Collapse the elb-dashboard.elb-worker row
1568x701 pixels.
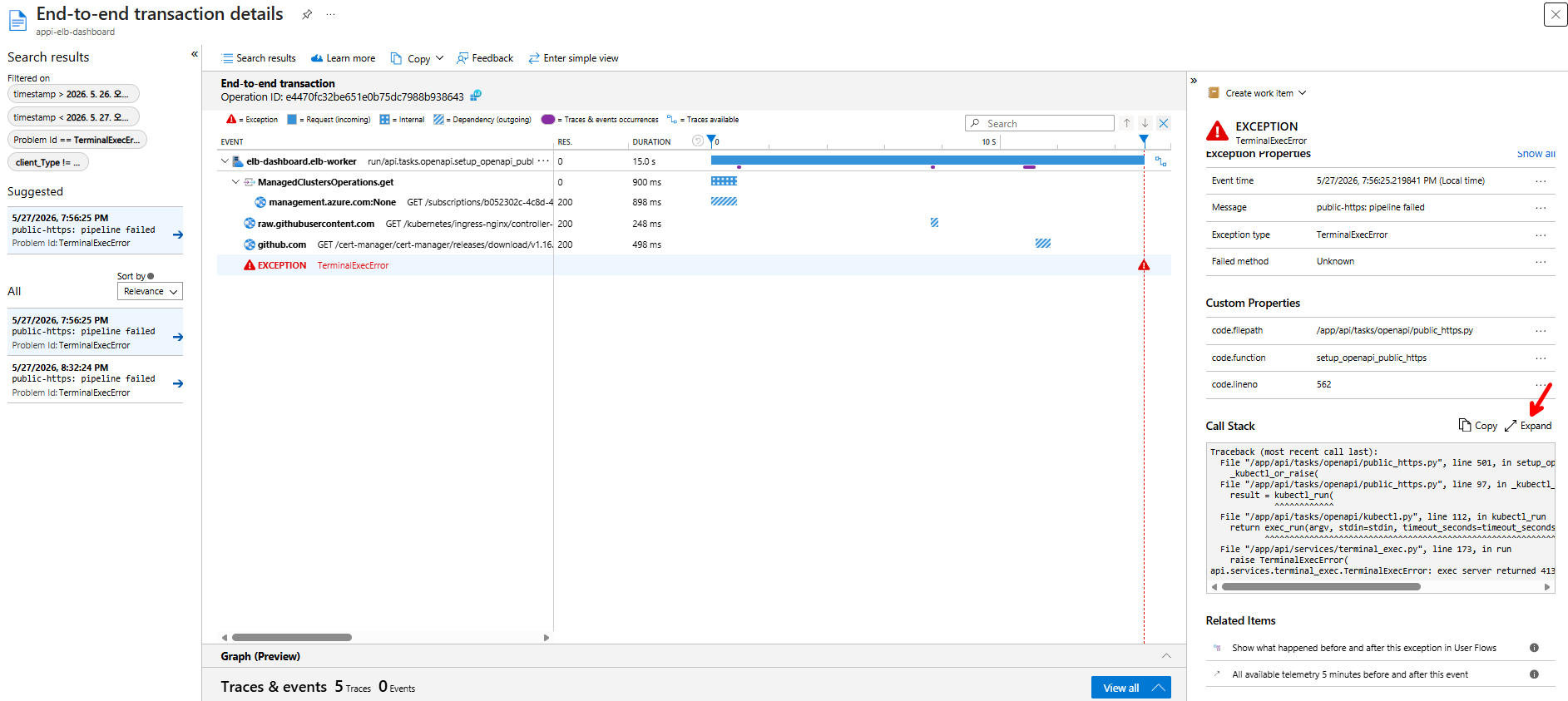pos(225,161)
